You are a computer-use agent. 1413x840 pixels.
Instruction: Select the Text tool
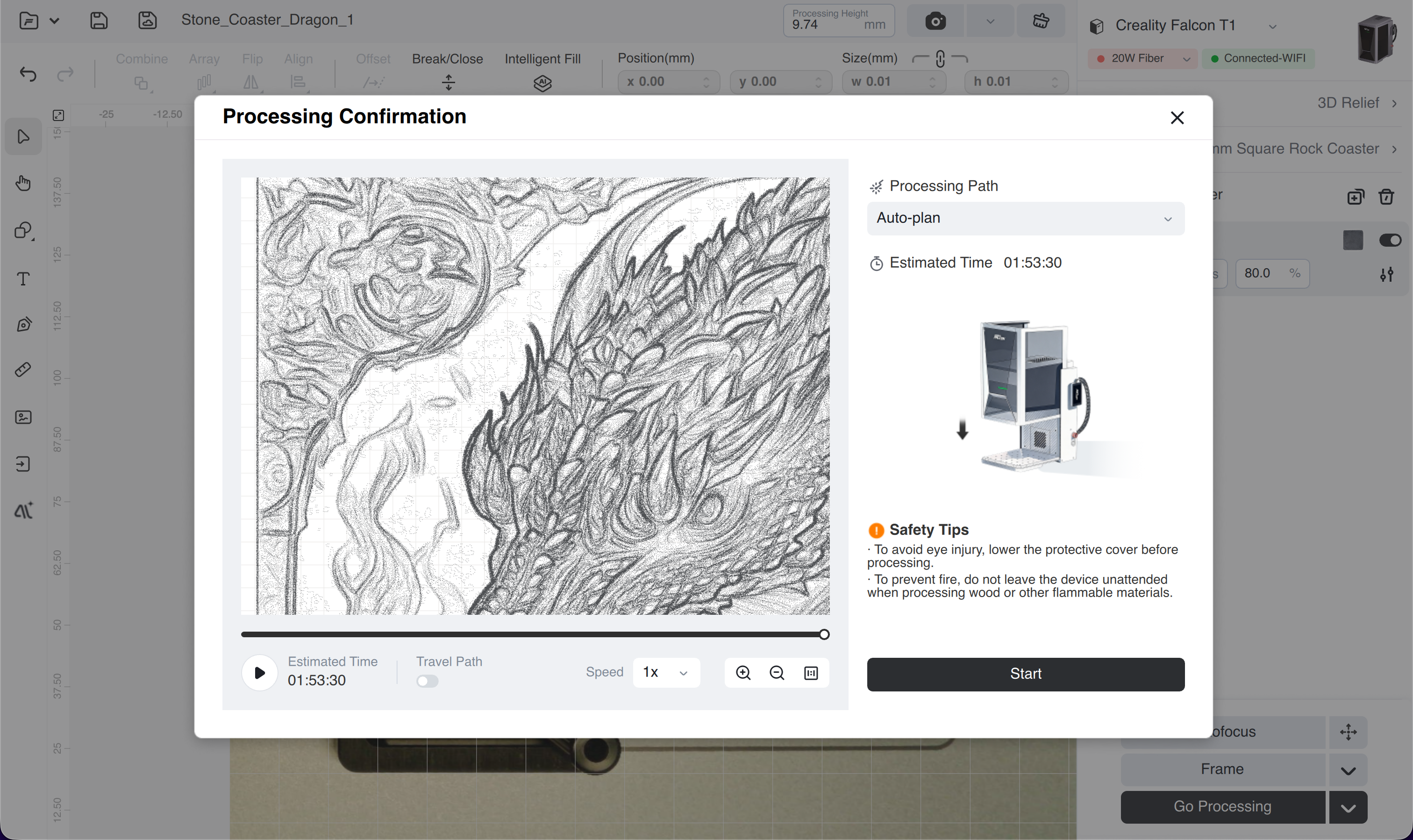pyautogui.click(x=23, y=278)
